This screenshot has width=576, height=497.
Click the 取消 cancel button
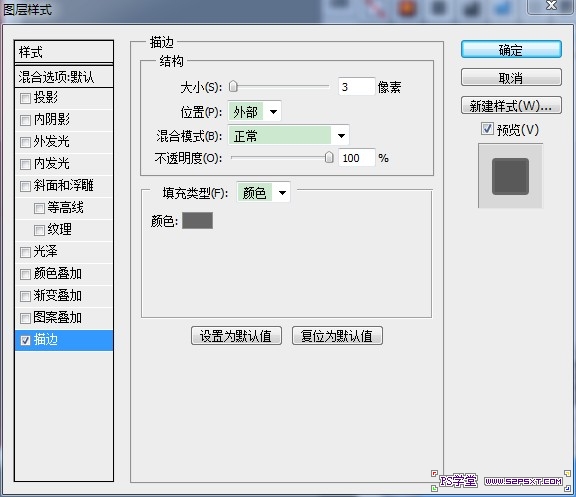(x=511, y=78)
